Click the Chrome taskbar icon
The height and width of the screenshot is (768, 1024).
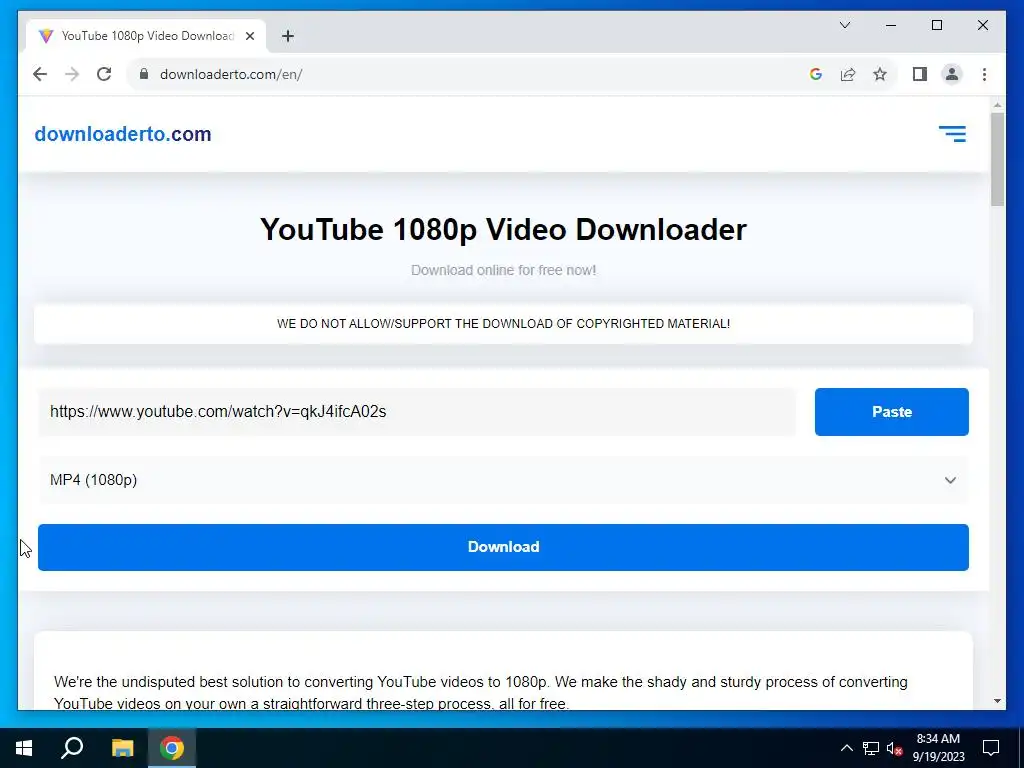pyautogui.click(x=172, y=748)
